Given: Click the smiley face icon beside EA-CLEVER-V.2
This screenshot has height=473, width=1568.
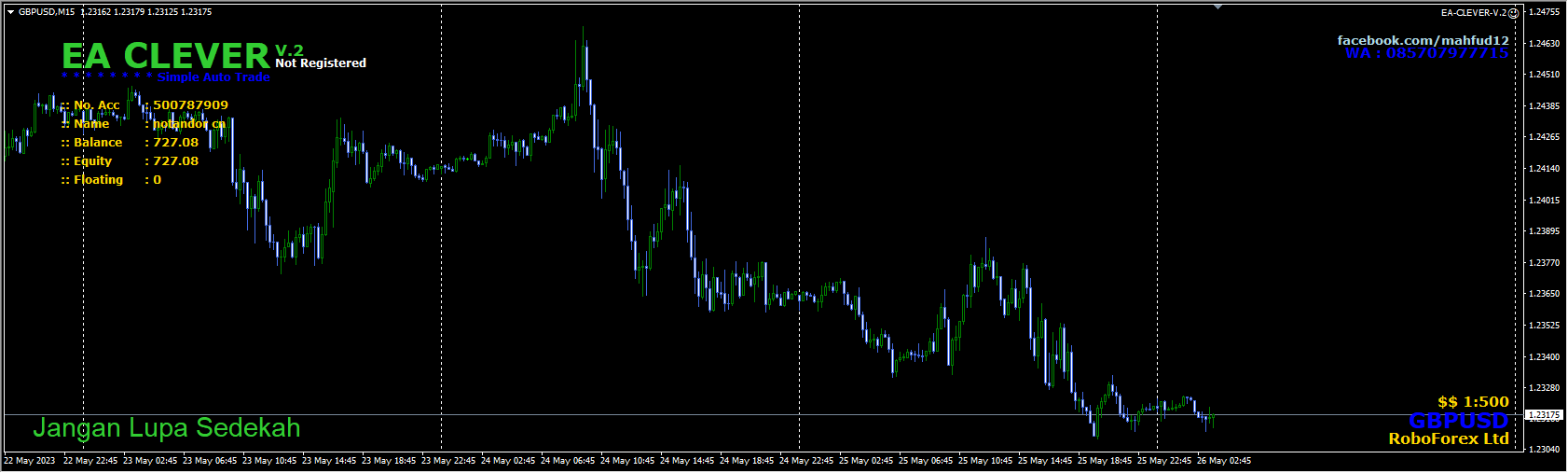Looking at the screenshot, I should 1514,13.
